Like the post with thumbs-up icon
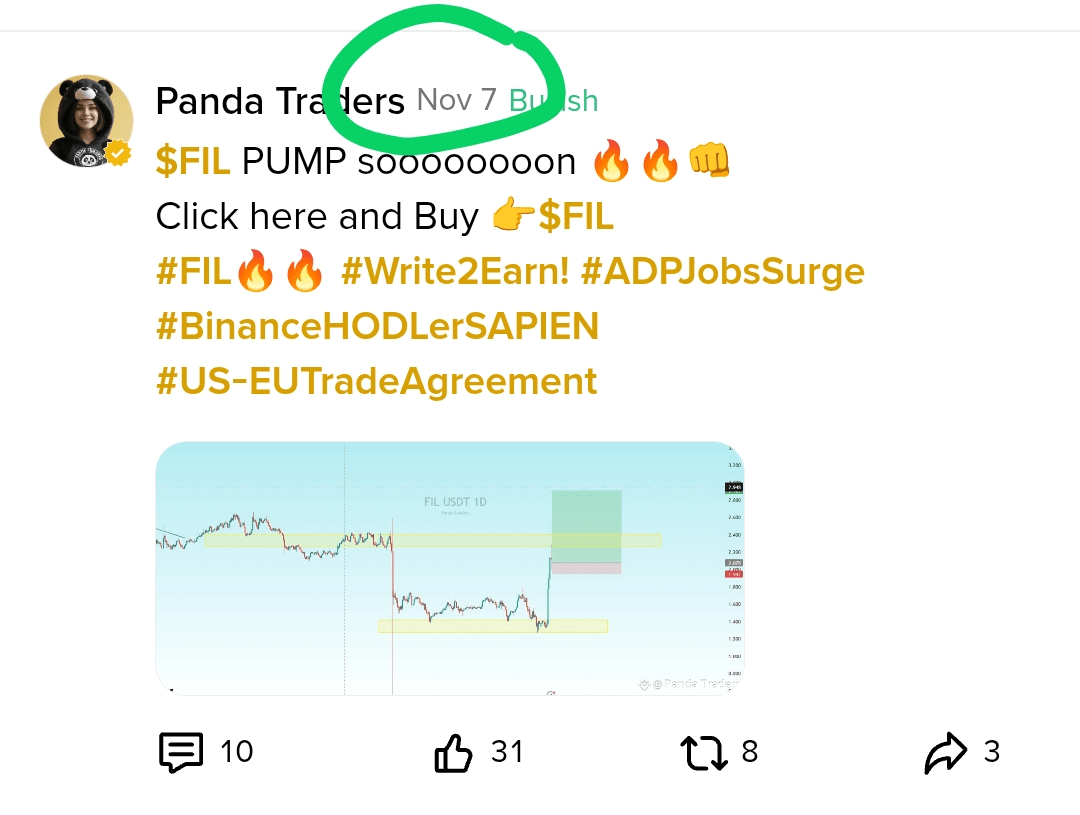 point(453,753)
